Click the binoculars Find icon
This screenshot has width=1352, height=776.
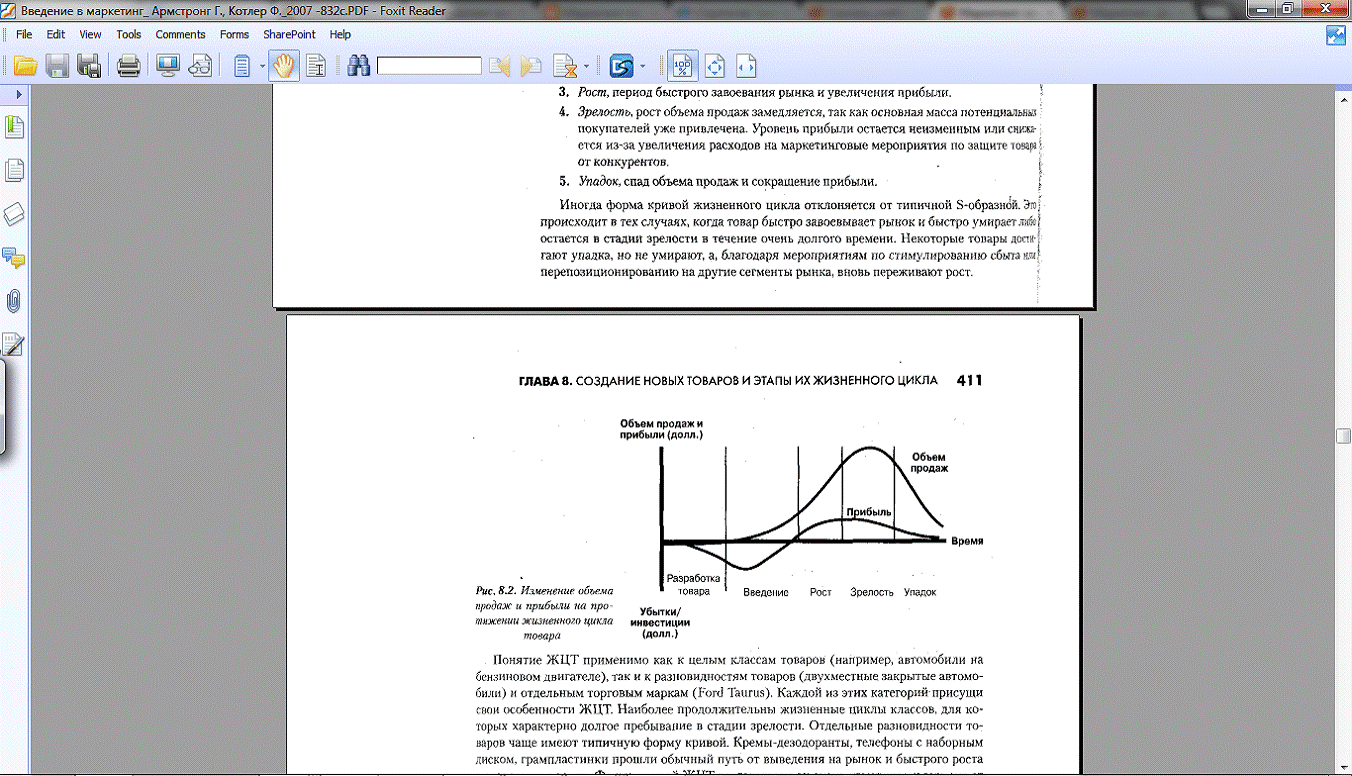click(359, 66)
